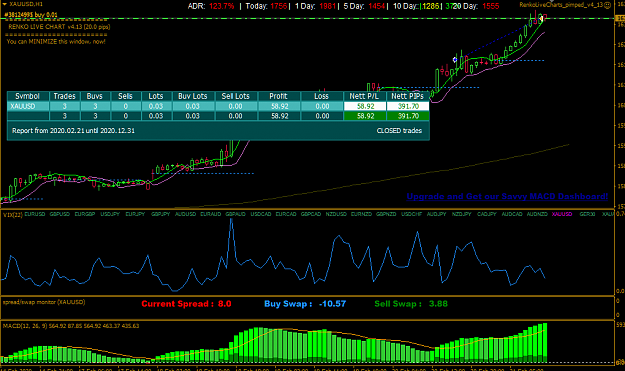625x371 pixels.
Task: Open the Savvy MACD Dashboard upgrade link
Action: coord(507,196)
